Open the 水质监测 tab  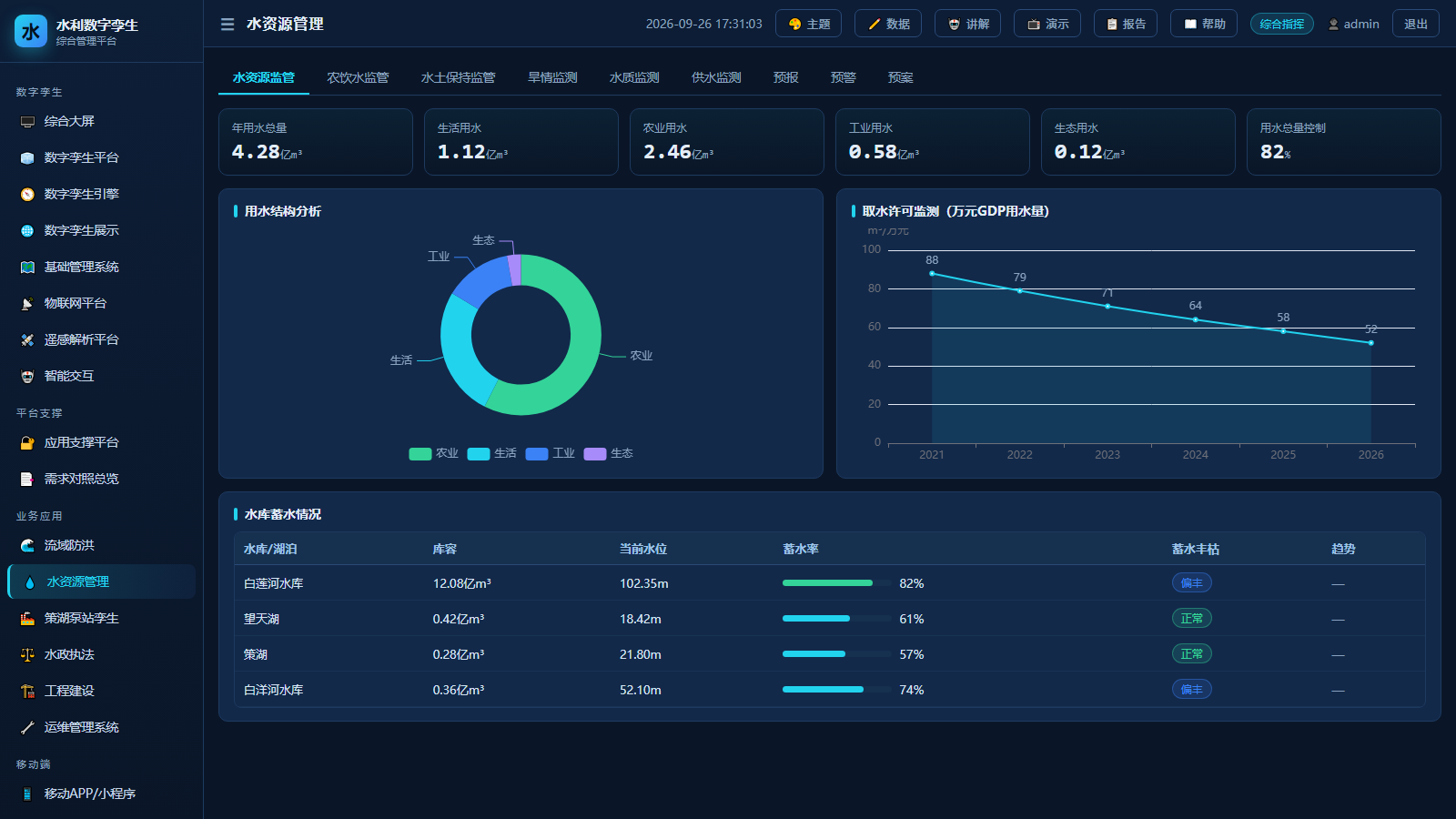pos(634,78)
